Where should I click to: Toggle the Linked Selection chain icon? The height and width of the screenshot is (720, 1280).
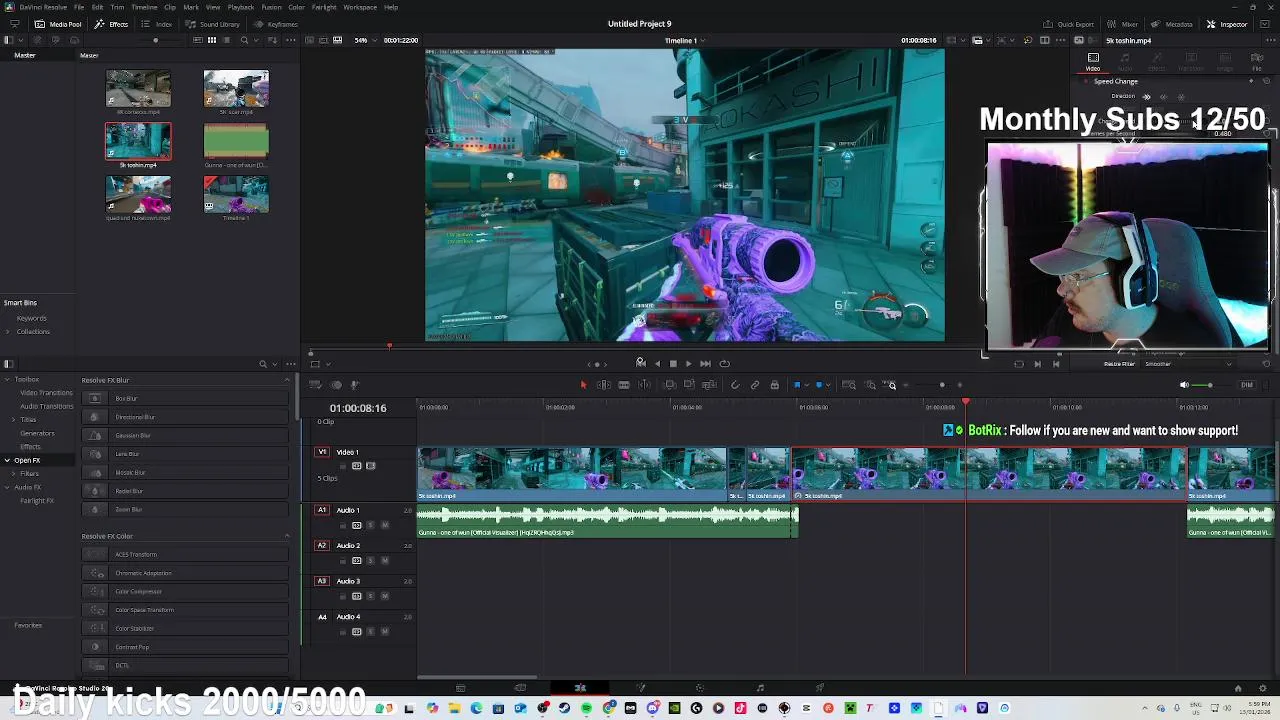755,385
